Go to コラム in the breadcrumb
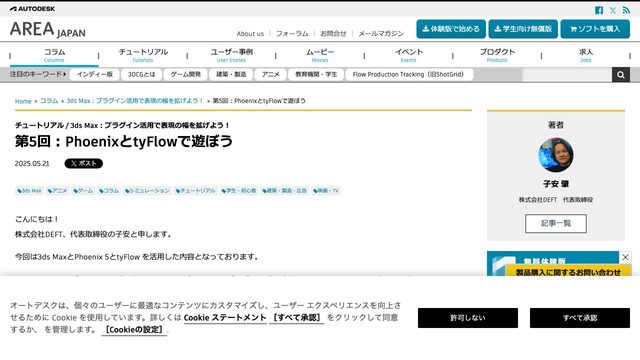 pyautogui.click(x=49, y=101)
